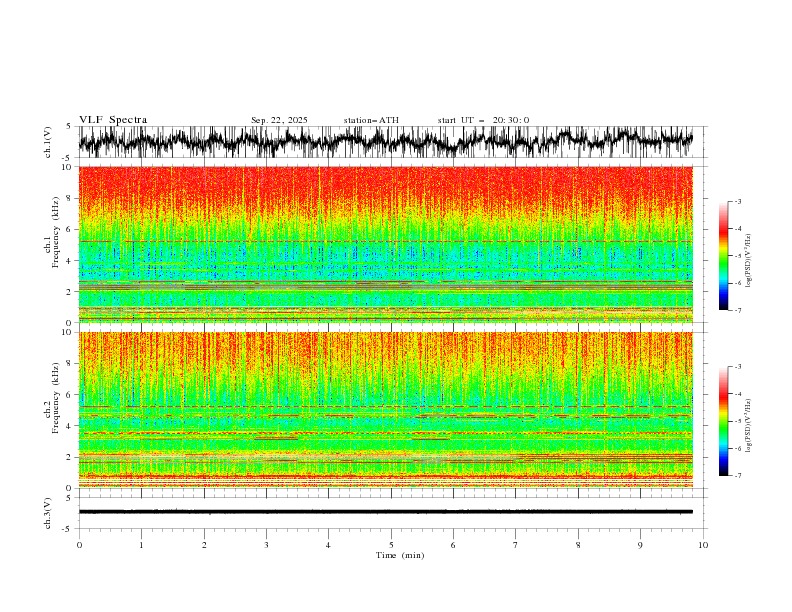Click time axis tick label "9"
The image size is (792, 612).
click(x=640, y=545)
